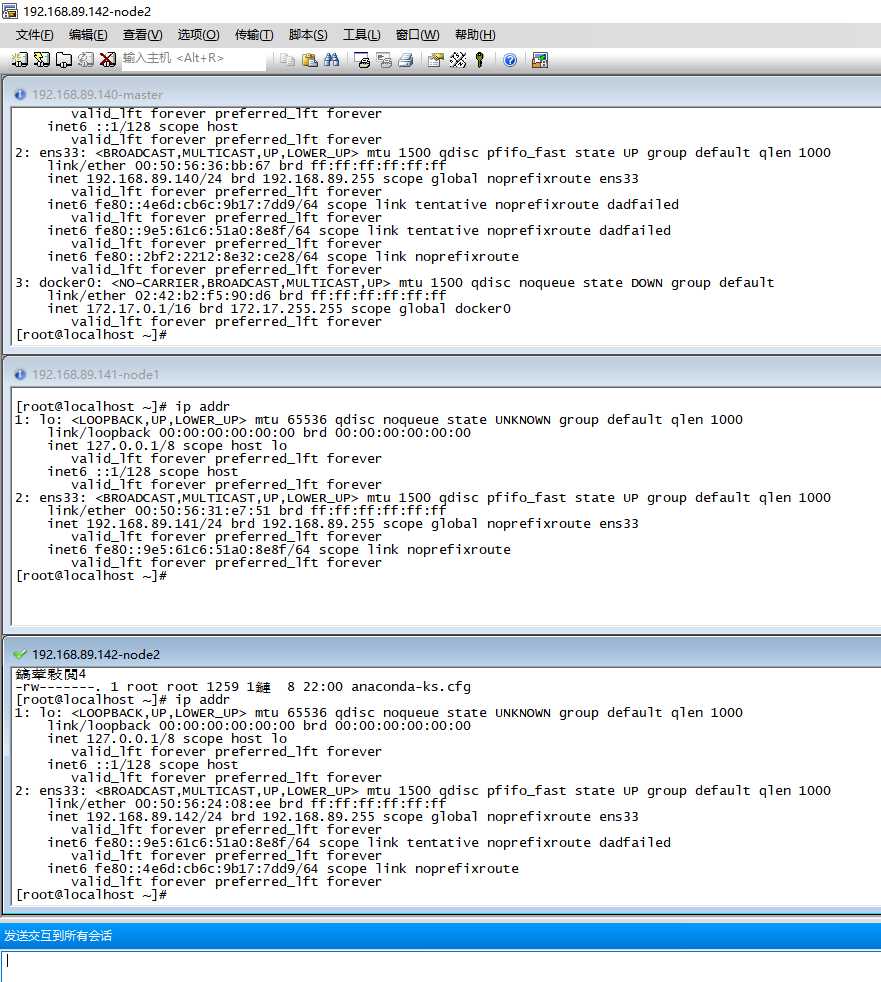Open the 查看(V) menu

(143, 34)
